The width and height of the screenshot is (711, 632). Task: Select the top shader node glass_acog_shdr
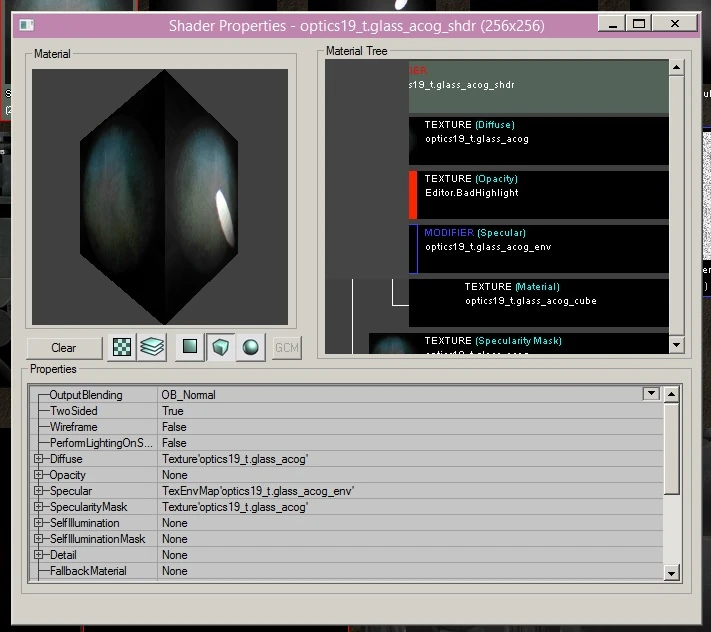[539, 86]
